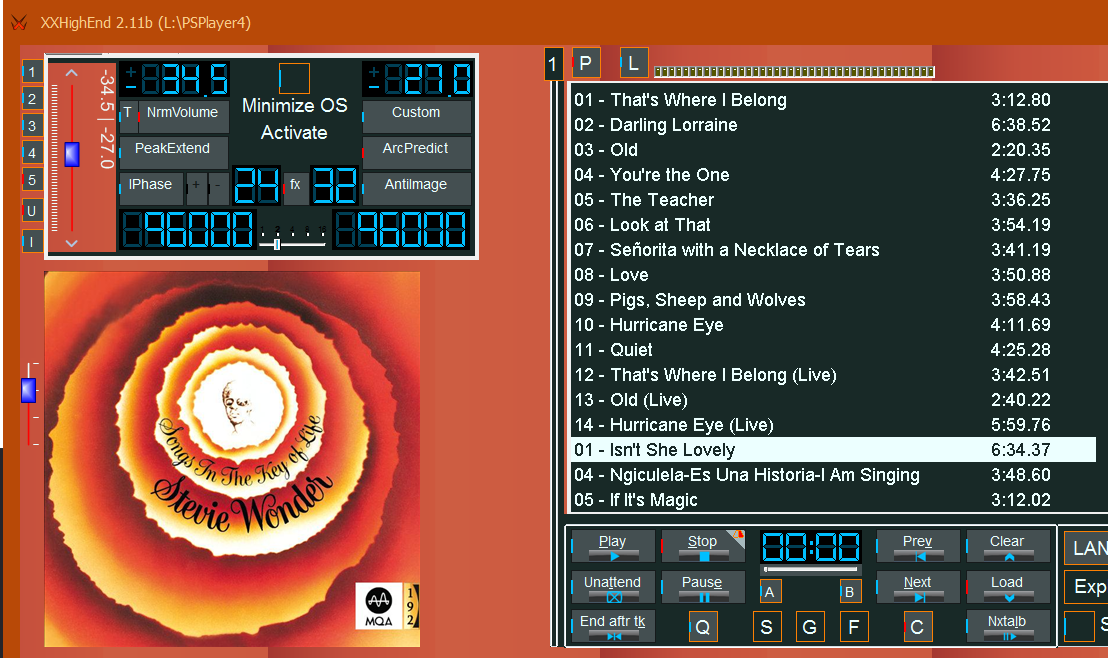Viewport: 1108px width, 658px height.
Task: Pause the current track
Action: 702,587
